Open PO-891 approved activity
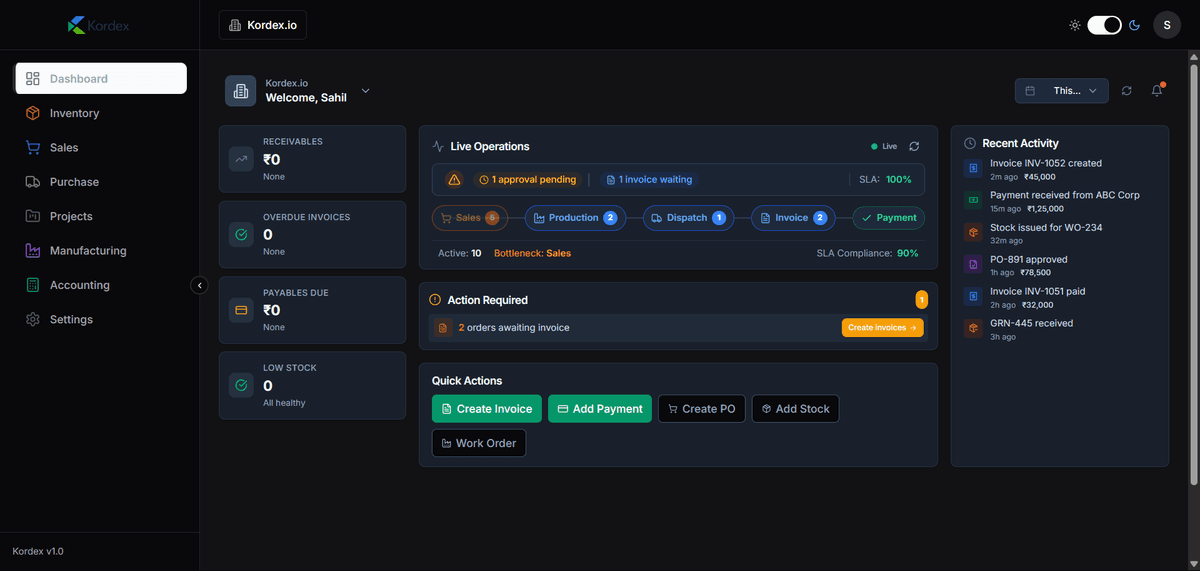 coord(1060,265)
